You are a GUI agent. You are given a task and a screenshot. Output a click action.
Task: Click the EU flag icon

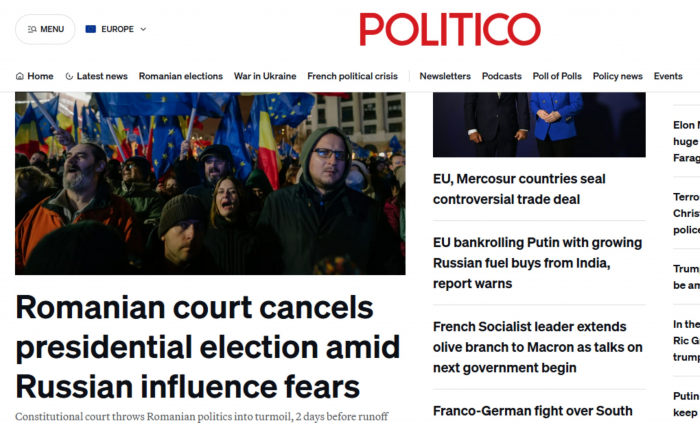click(91, 29)
